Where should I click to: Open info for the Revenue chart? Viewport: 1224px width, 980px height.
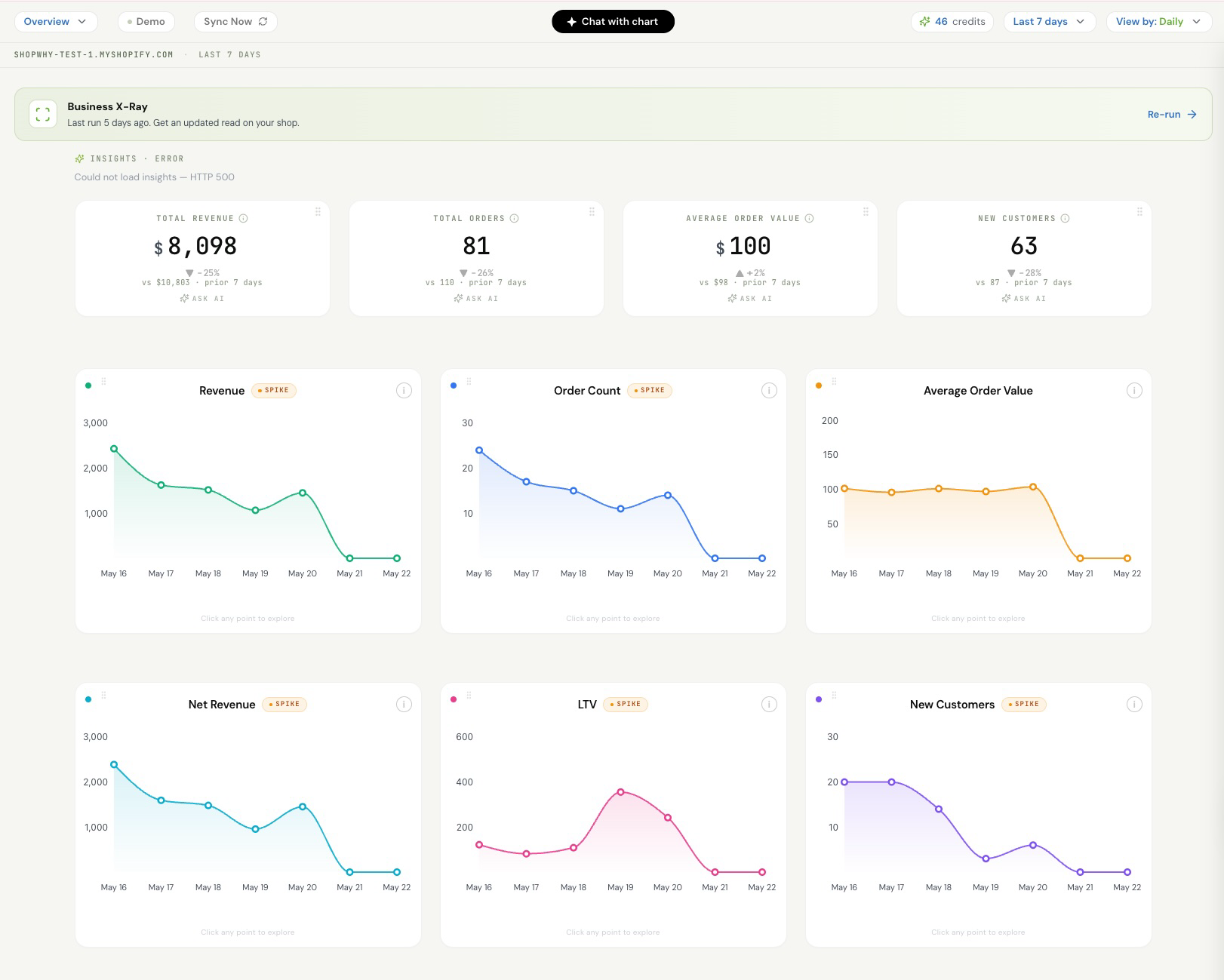pos(404,390)
